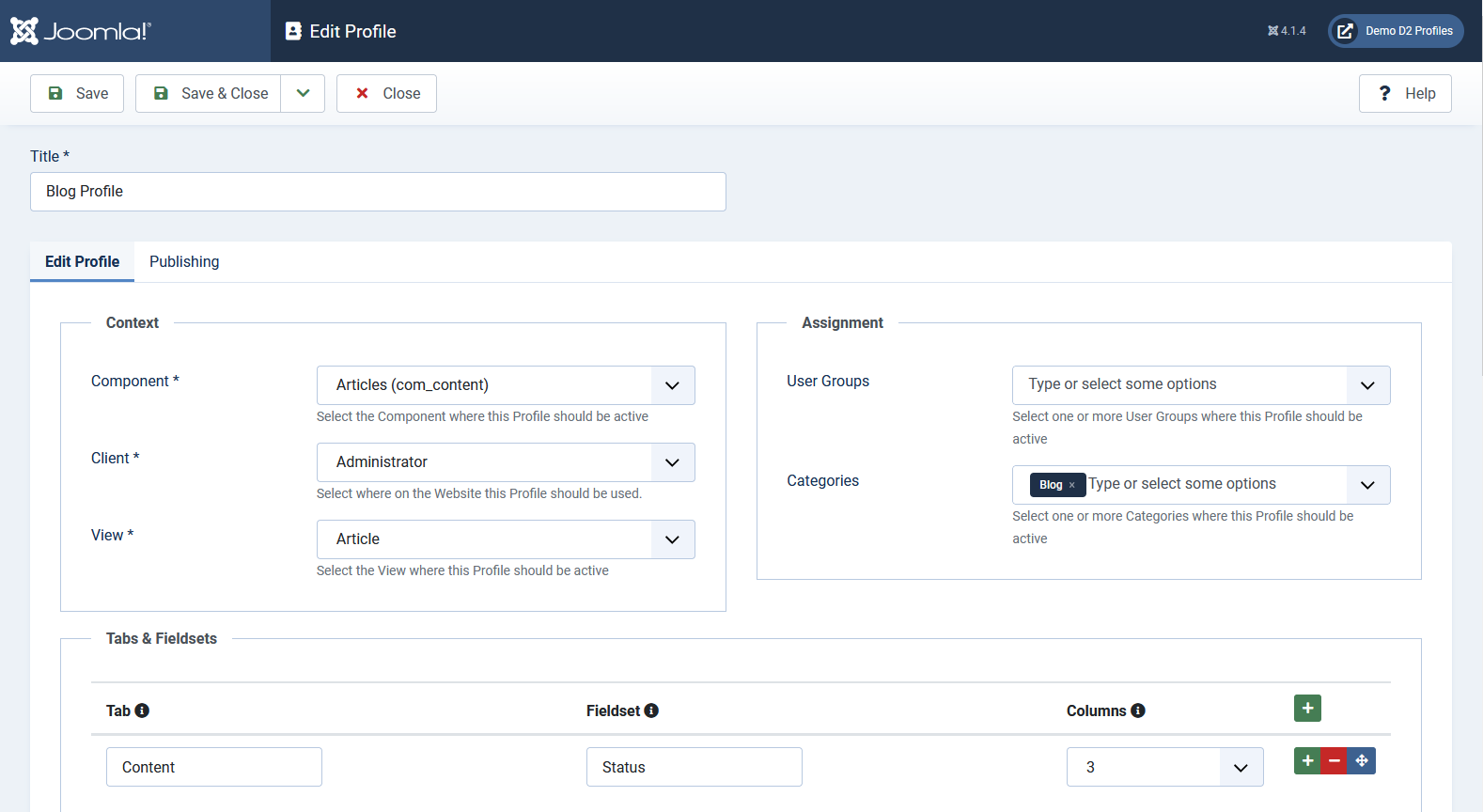The height and width of the screenshot is (812, 1483).
Task: Open the Client dropdown
Action: (x=506, y=462)
